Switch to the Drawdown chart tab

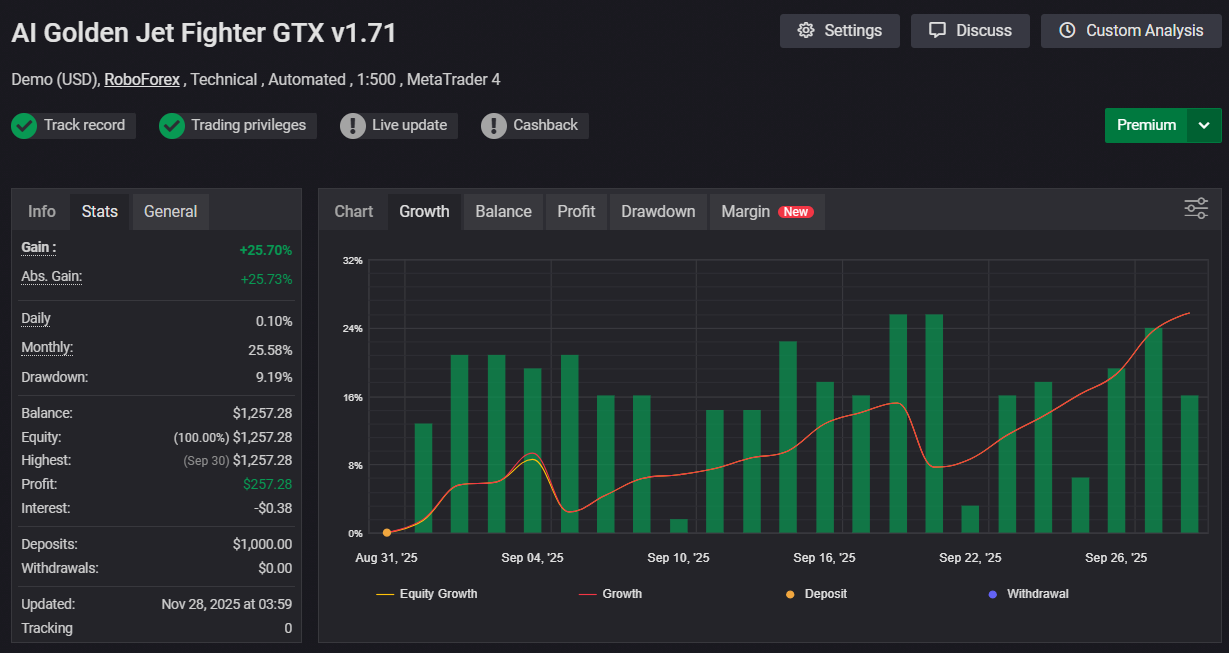pos(657,211)
